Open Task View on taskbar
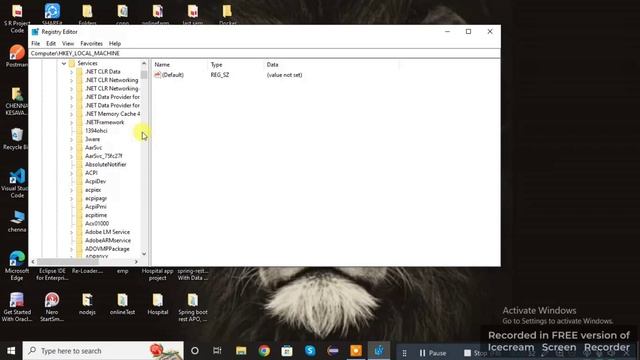 point(217,351)
